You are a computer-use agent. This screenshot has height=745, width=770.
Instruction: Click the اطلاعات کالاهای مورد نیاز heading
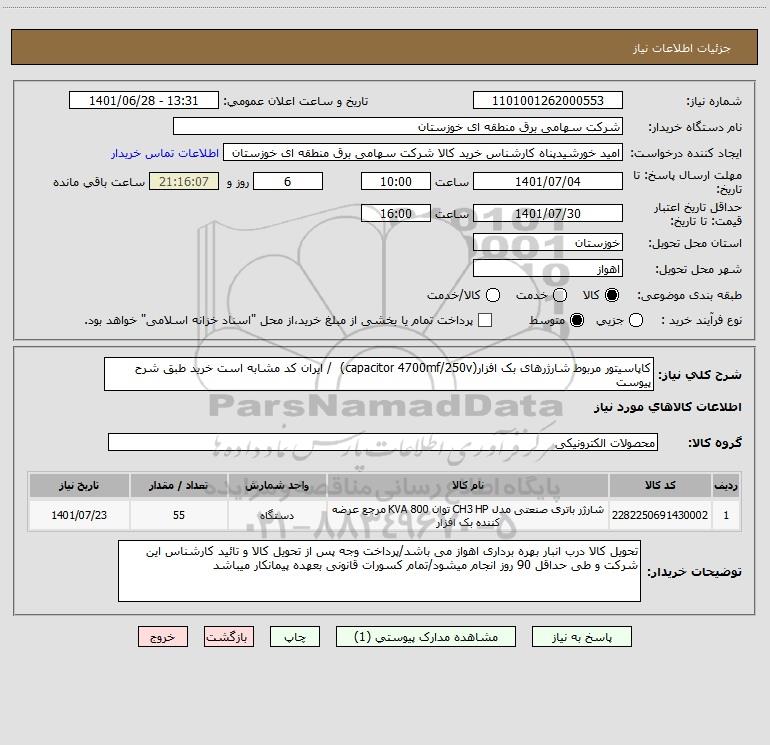tap(668, 407)
